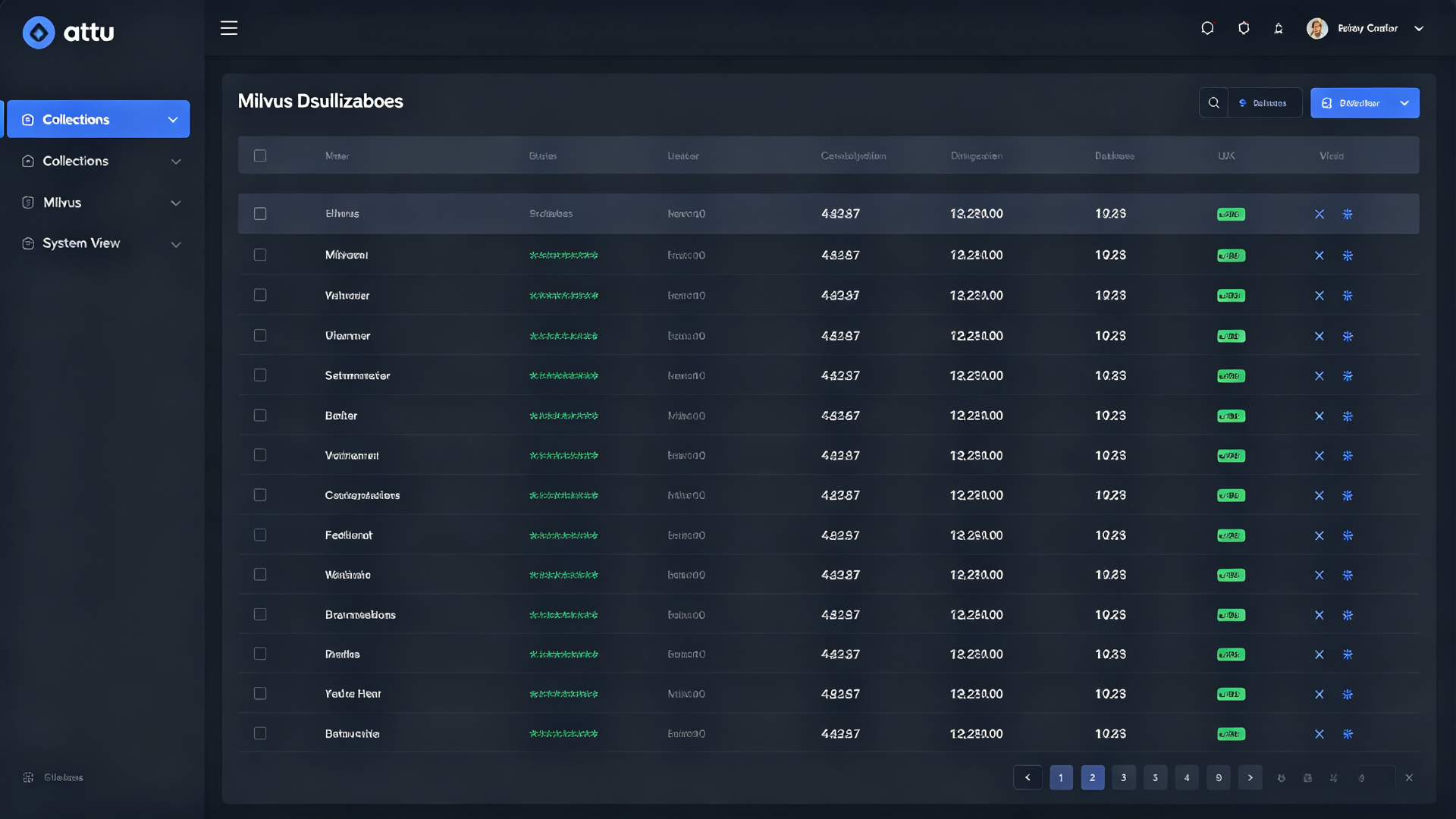The width and height of the screenshot is (1456, 819).
Task: Click the X icon in the highlighted first row
Action: (1319, 215)
